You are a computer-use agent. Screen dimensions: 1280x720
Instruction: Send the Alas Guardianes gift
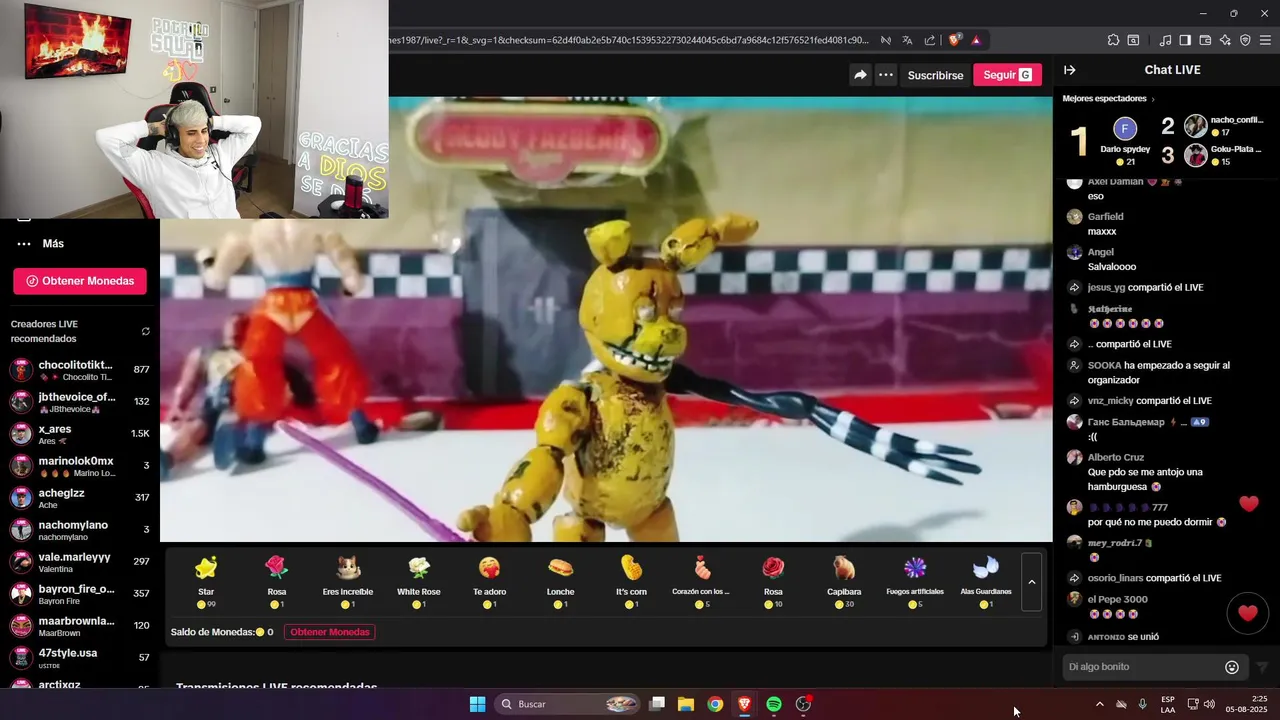[986, 581]
